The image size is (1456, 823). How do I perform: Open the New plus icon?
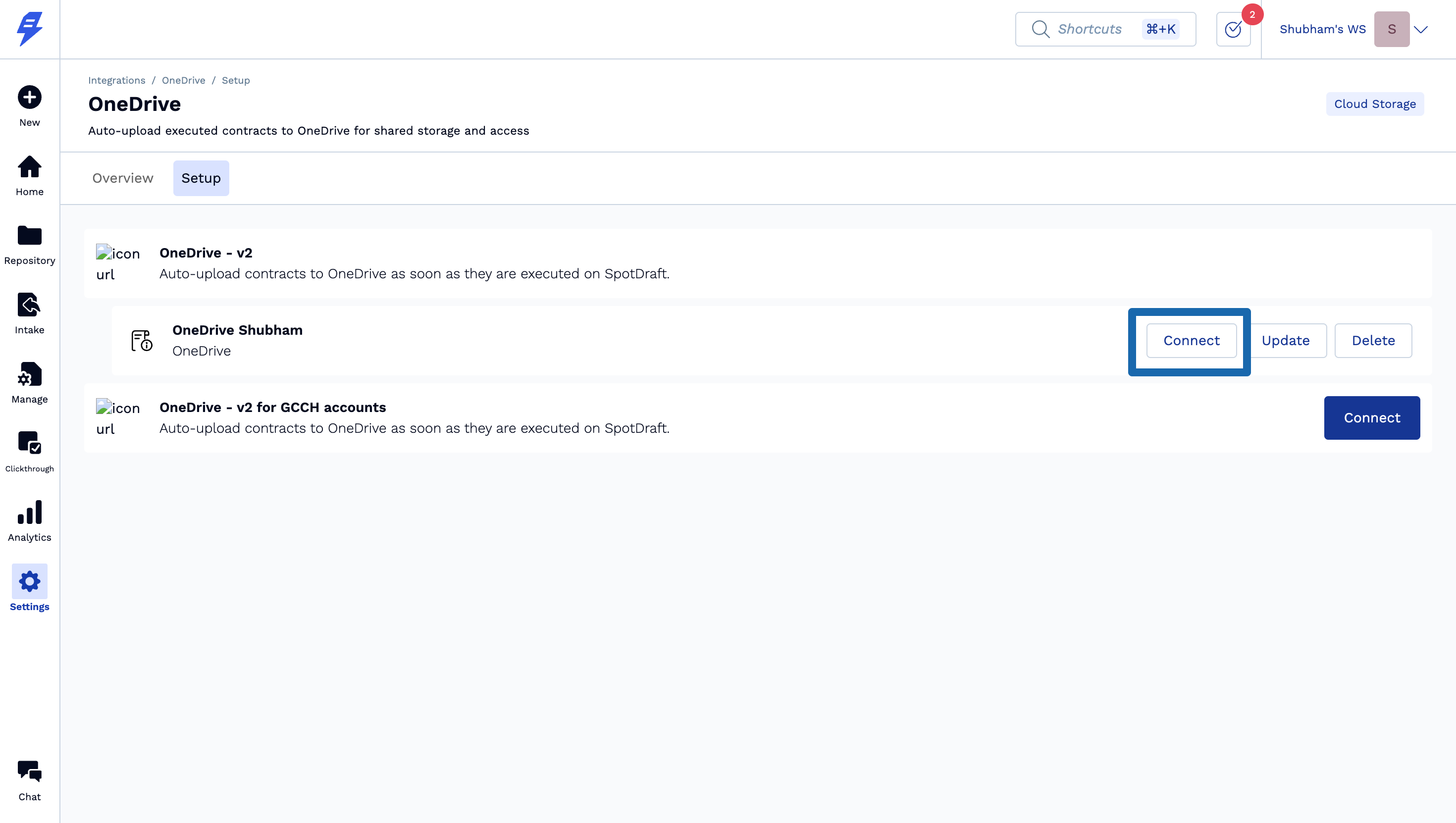29,97
